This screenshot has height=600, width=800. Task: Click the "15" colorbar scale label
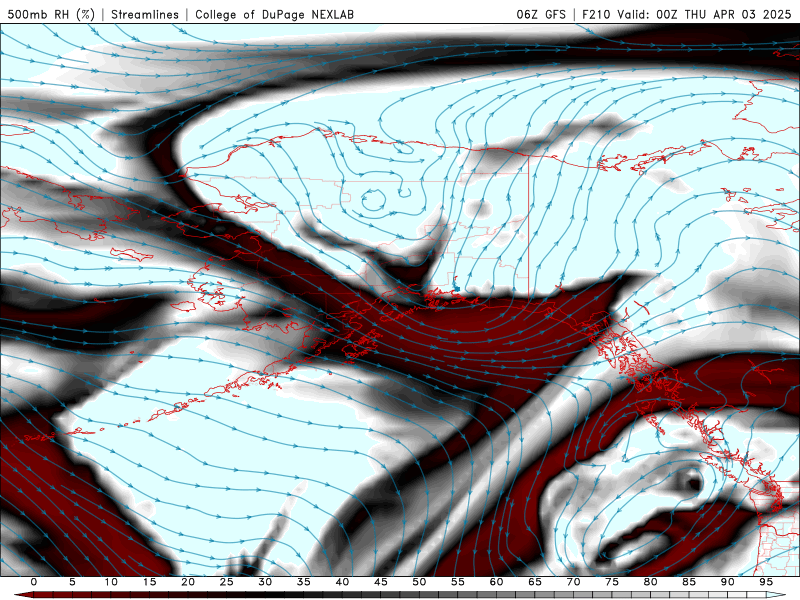coord(149,582)
